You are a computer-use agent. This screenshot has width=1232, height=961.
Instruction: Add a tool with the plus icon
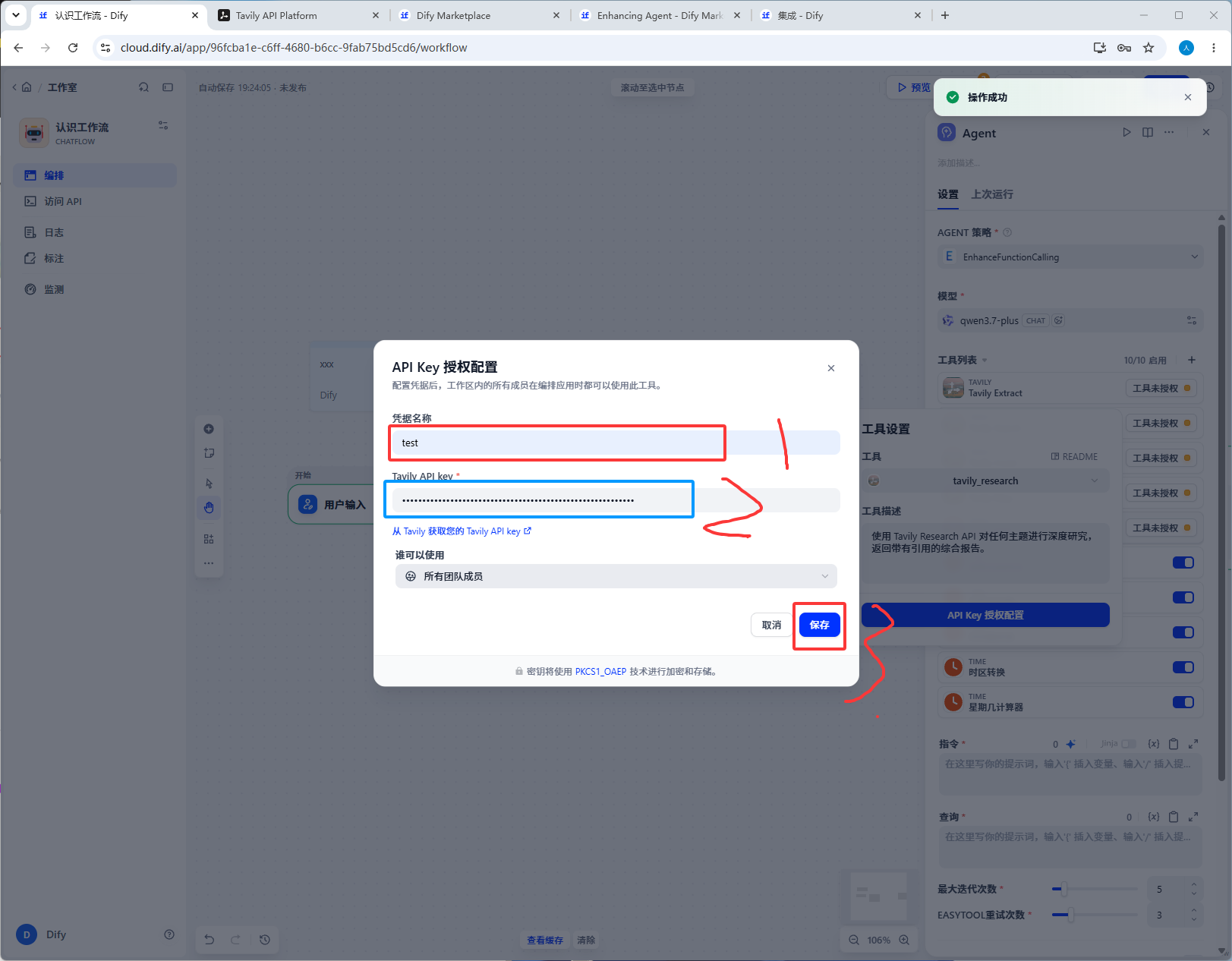(1192, 360)
